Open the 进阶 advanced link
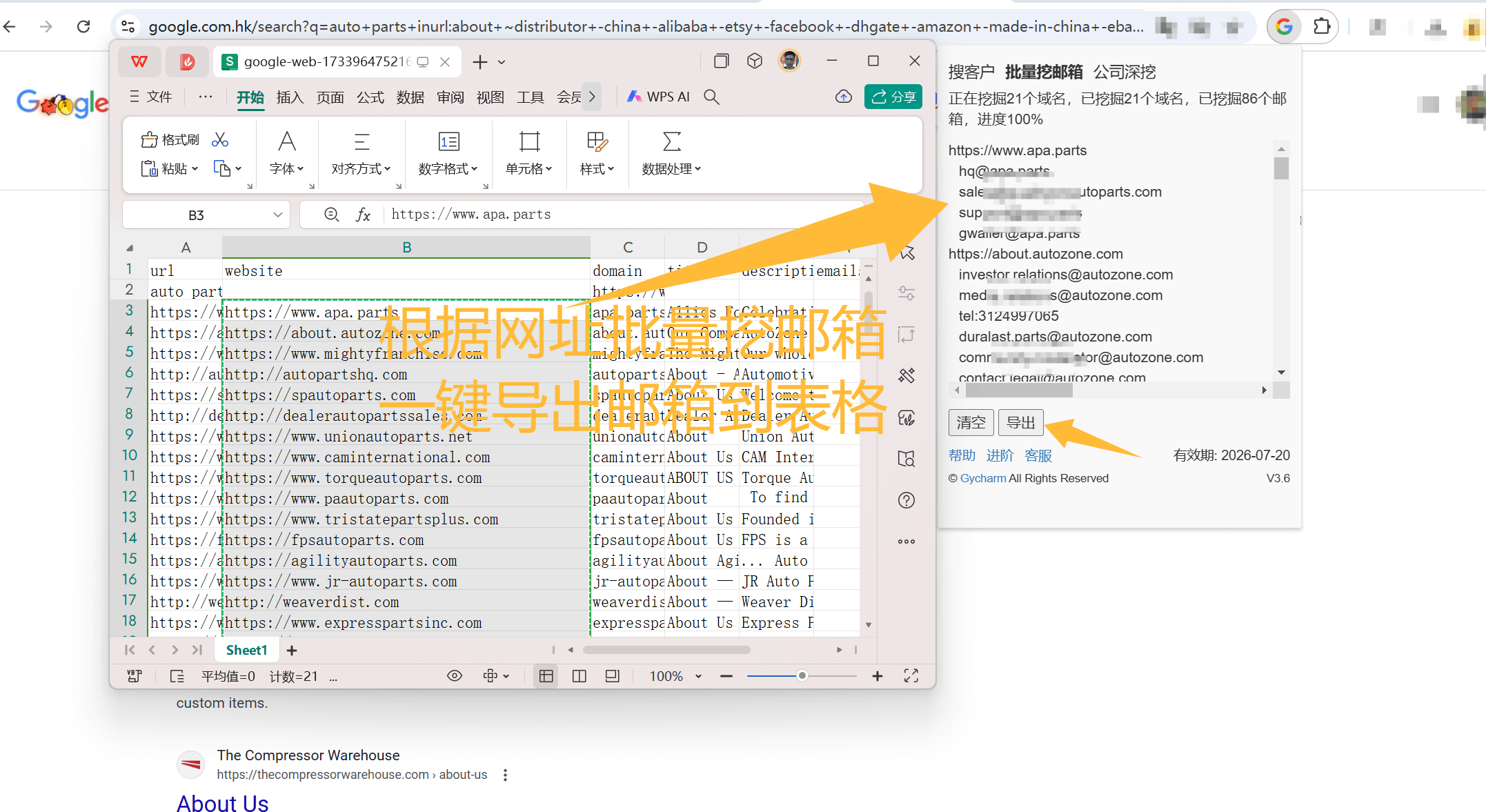Viewport: 1486px width, 812px height. pos(1000,455)
